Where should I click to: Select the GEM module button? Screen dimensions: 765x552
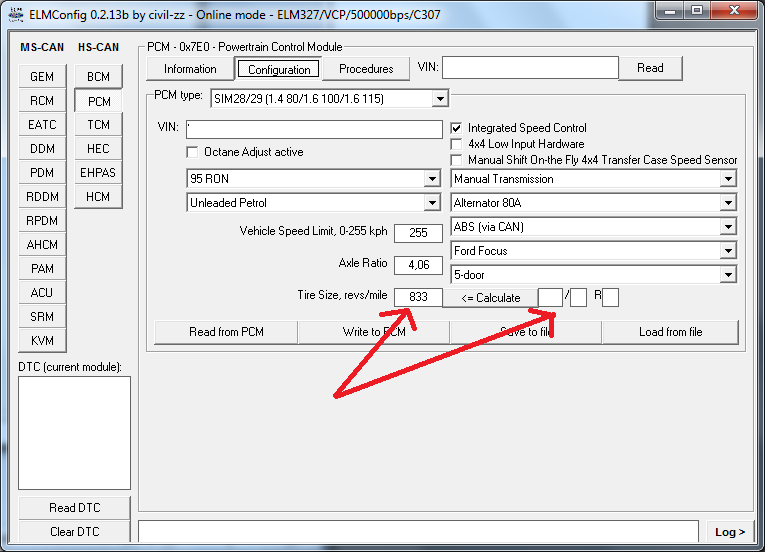42,77
